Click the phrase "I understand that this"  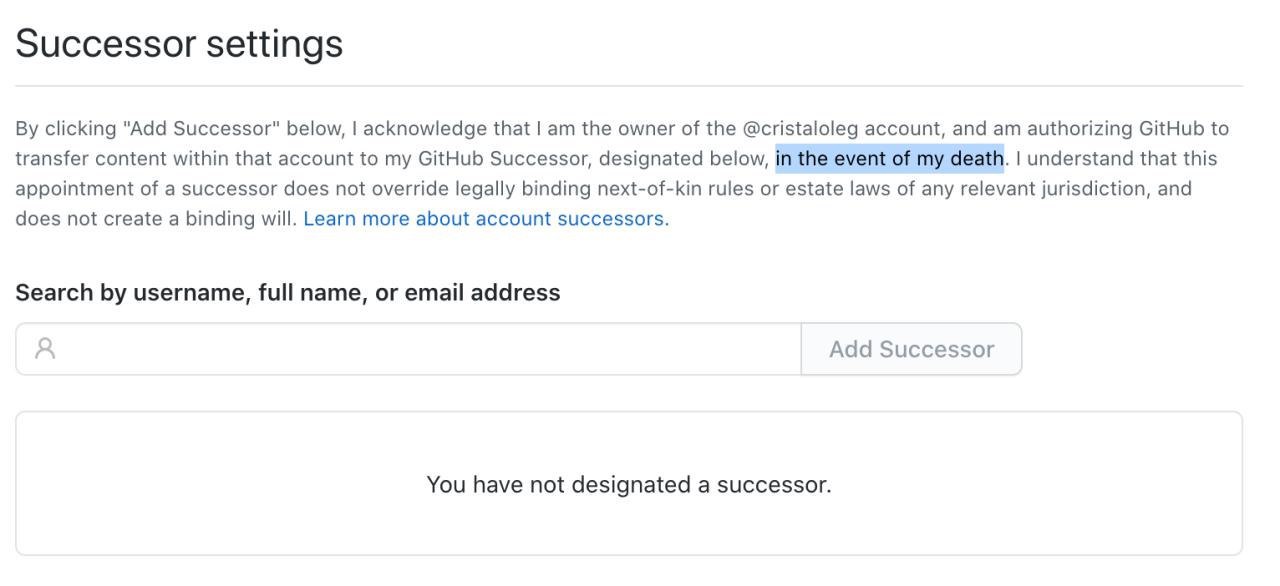tap(1116, 158)
